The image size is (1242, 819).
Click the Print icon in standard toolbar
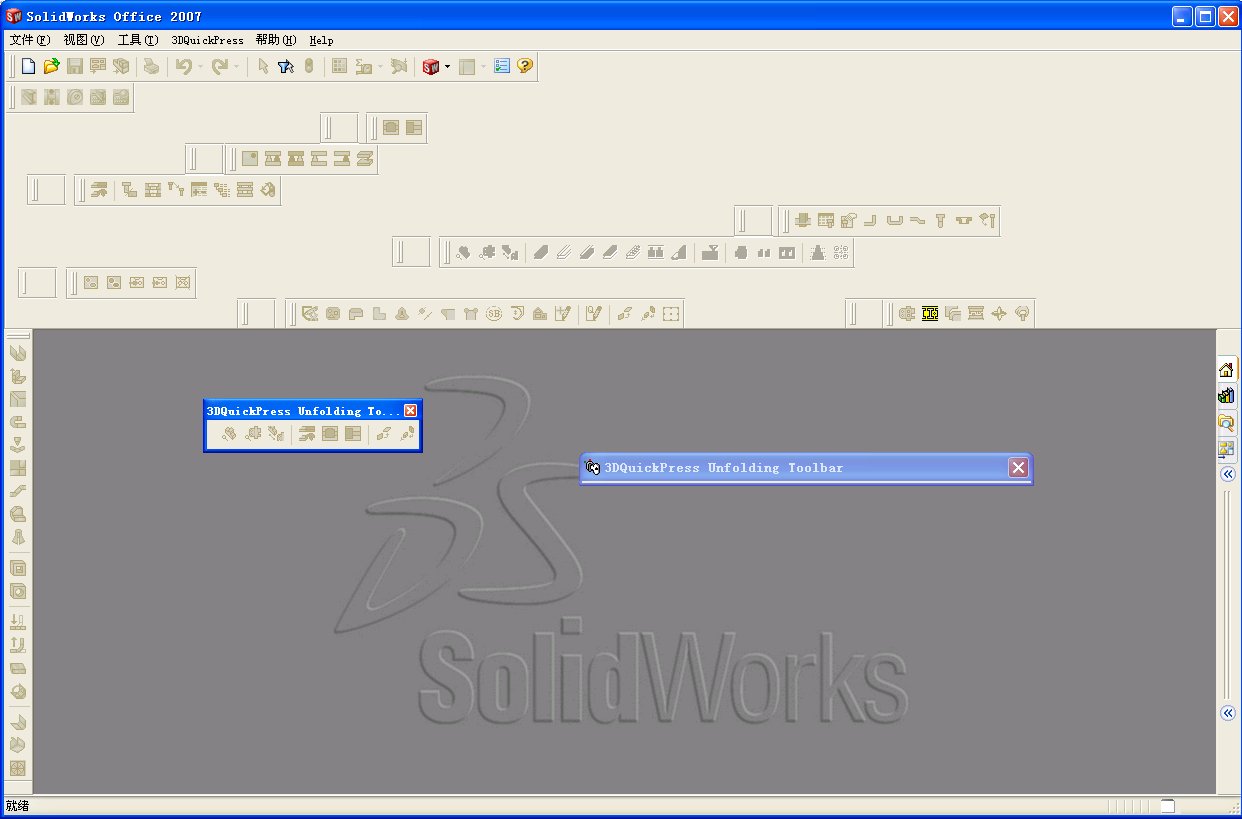(150, 67)
